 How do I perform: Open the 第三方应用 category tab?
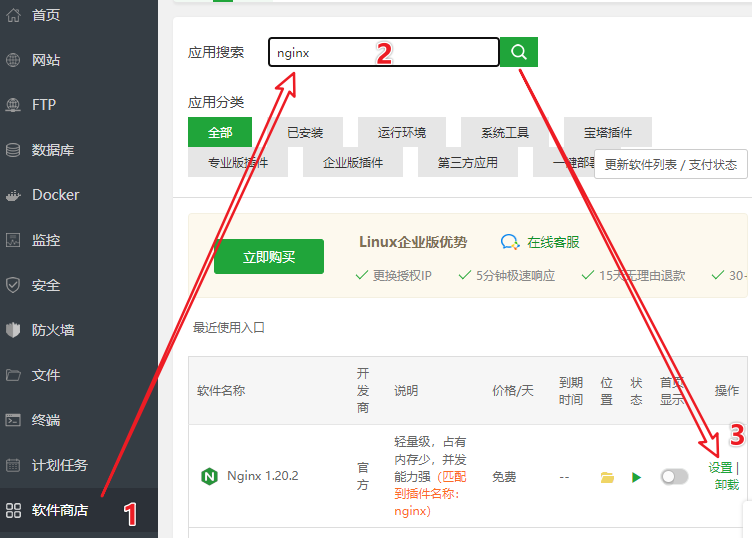468,163
